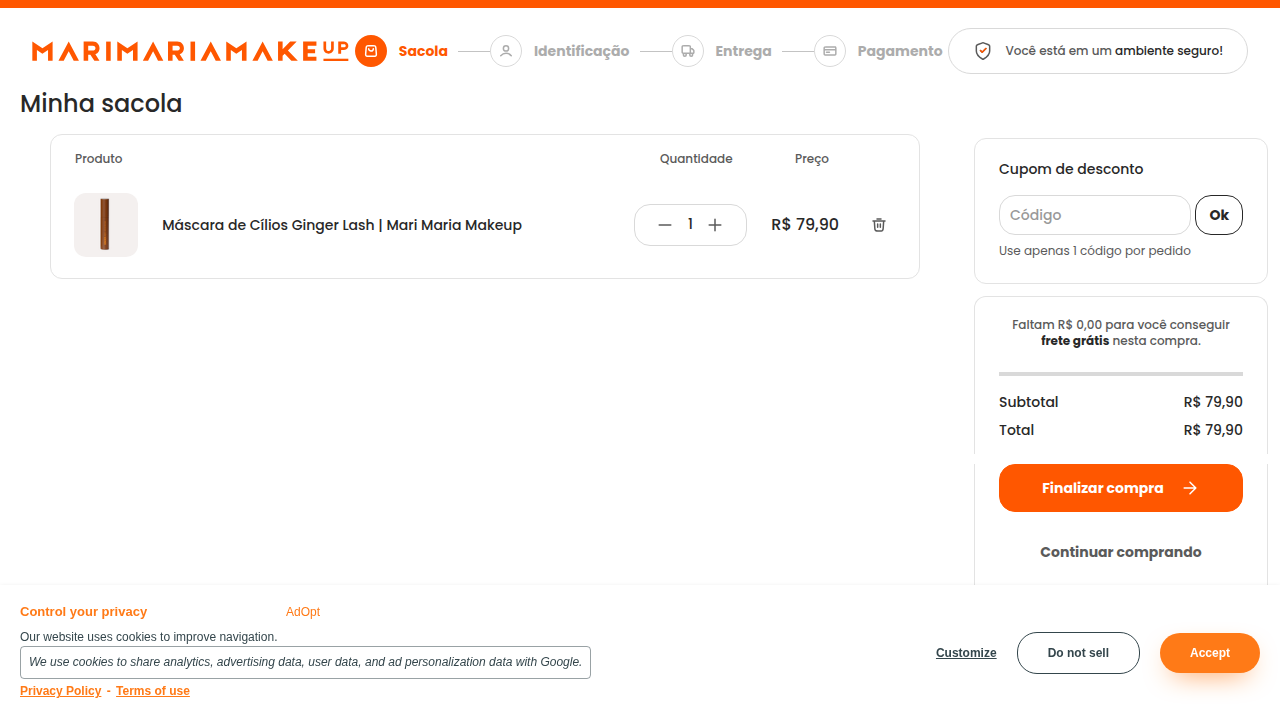Open the Máscara de Cílios Ginger Lash product name
The image size is (1280, 720).
point(342,225)
